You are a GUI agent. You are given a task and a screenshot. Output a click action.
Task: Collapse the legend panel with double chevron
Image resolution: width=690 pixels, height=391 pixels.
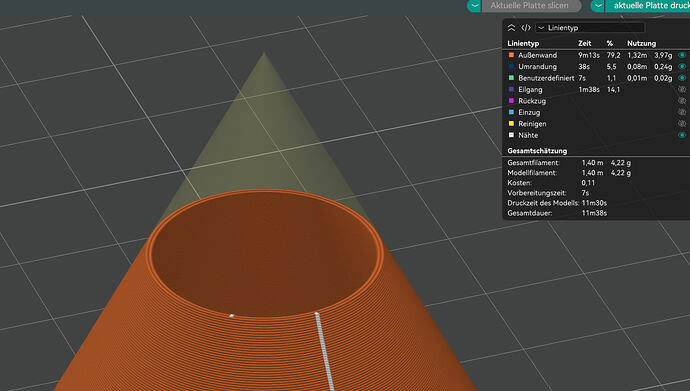(x=511, y=28)
